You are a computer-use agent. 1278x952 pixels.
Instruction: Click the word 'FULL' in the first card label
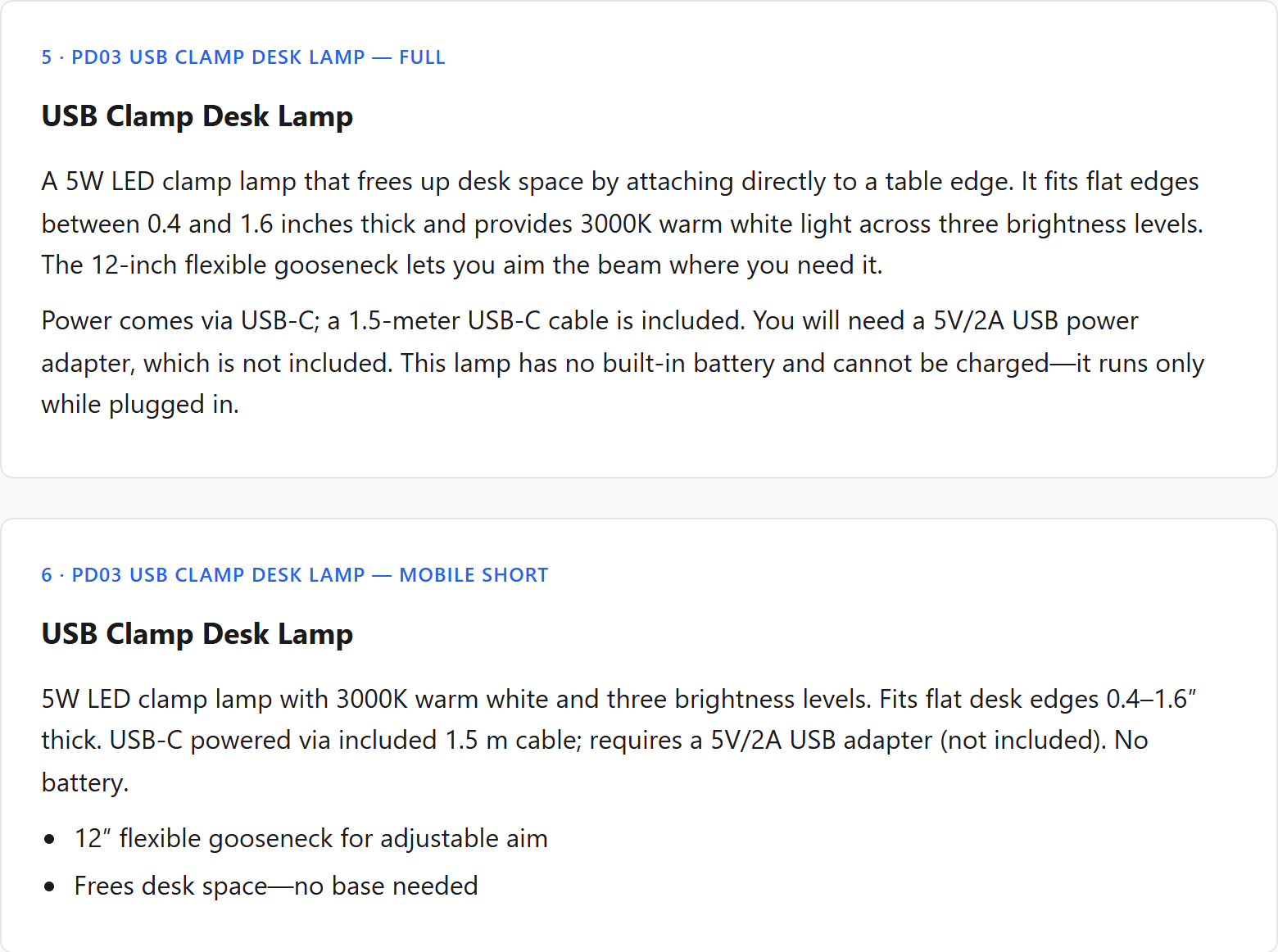pyautogui.click(x=422, y=57)
